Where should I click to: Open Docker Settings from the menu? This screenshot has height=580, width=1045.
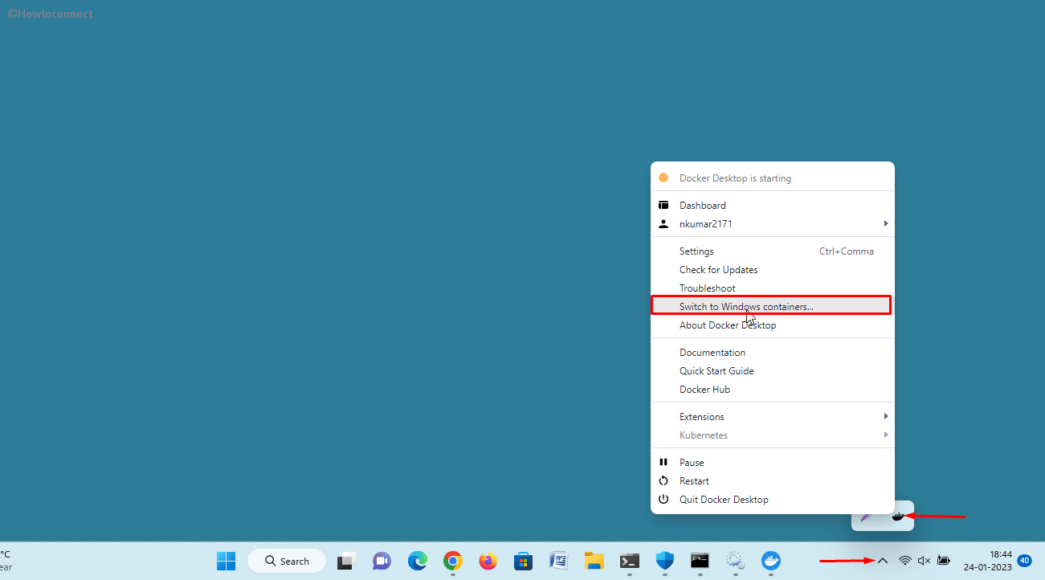pos(772,251)
